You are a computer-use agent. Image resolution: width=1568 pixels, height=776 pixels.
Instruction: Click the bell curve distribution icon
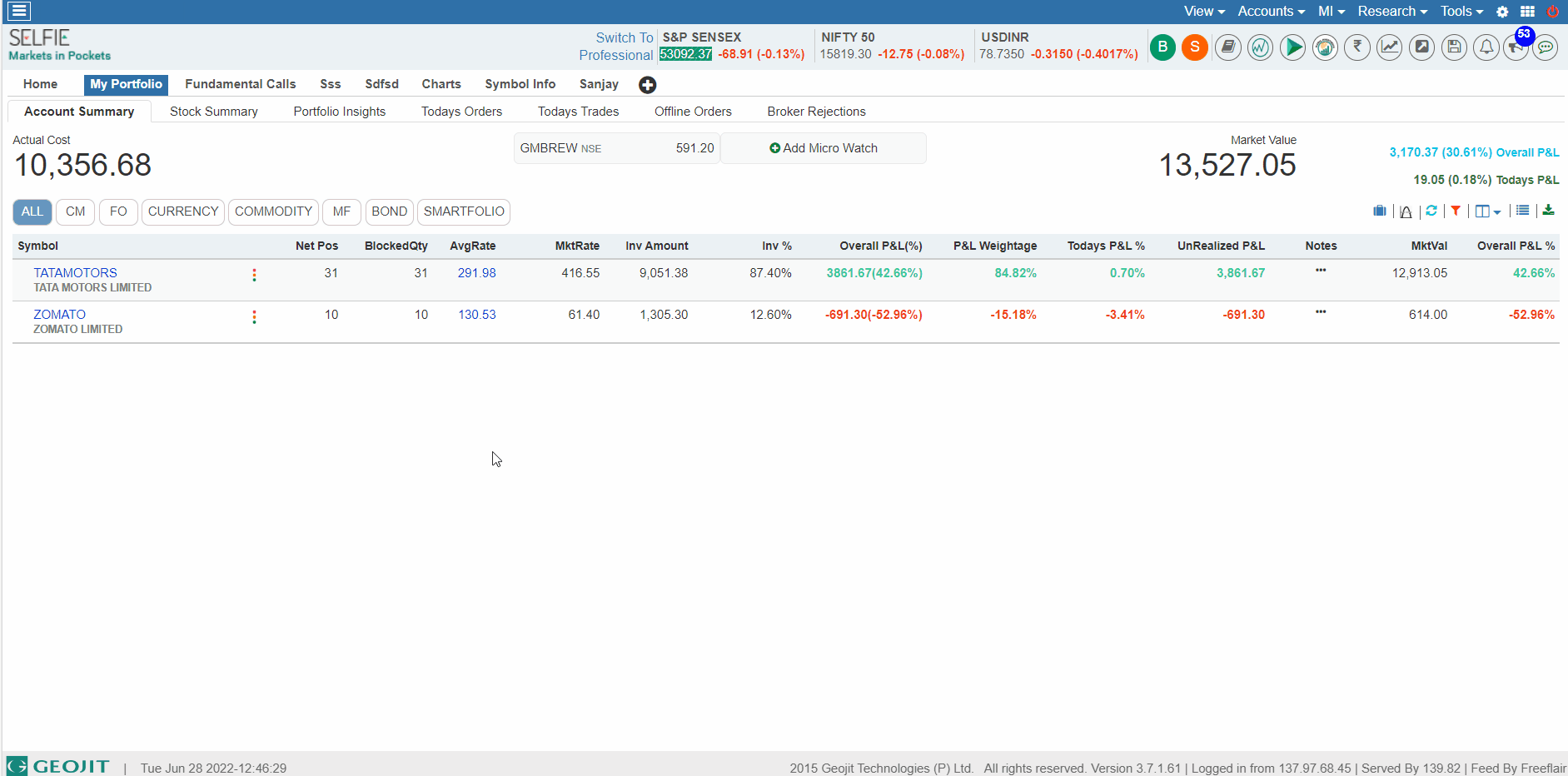coord(1406,211)
